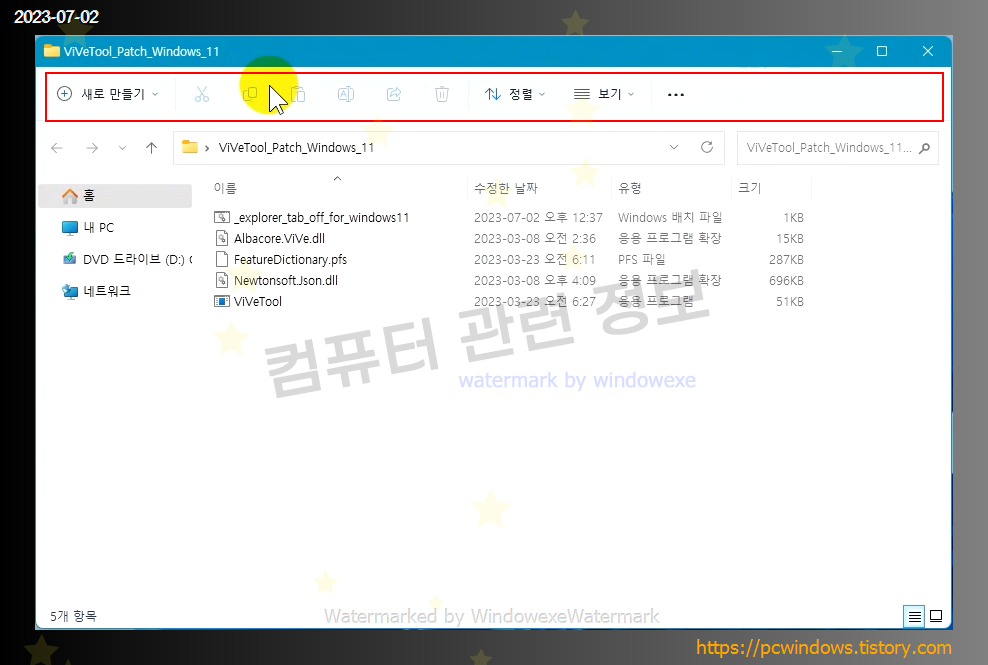Open the 보기 (View) dropdown
The width and height of the screenshot is (988, 665).
click(x=604, y=94)
